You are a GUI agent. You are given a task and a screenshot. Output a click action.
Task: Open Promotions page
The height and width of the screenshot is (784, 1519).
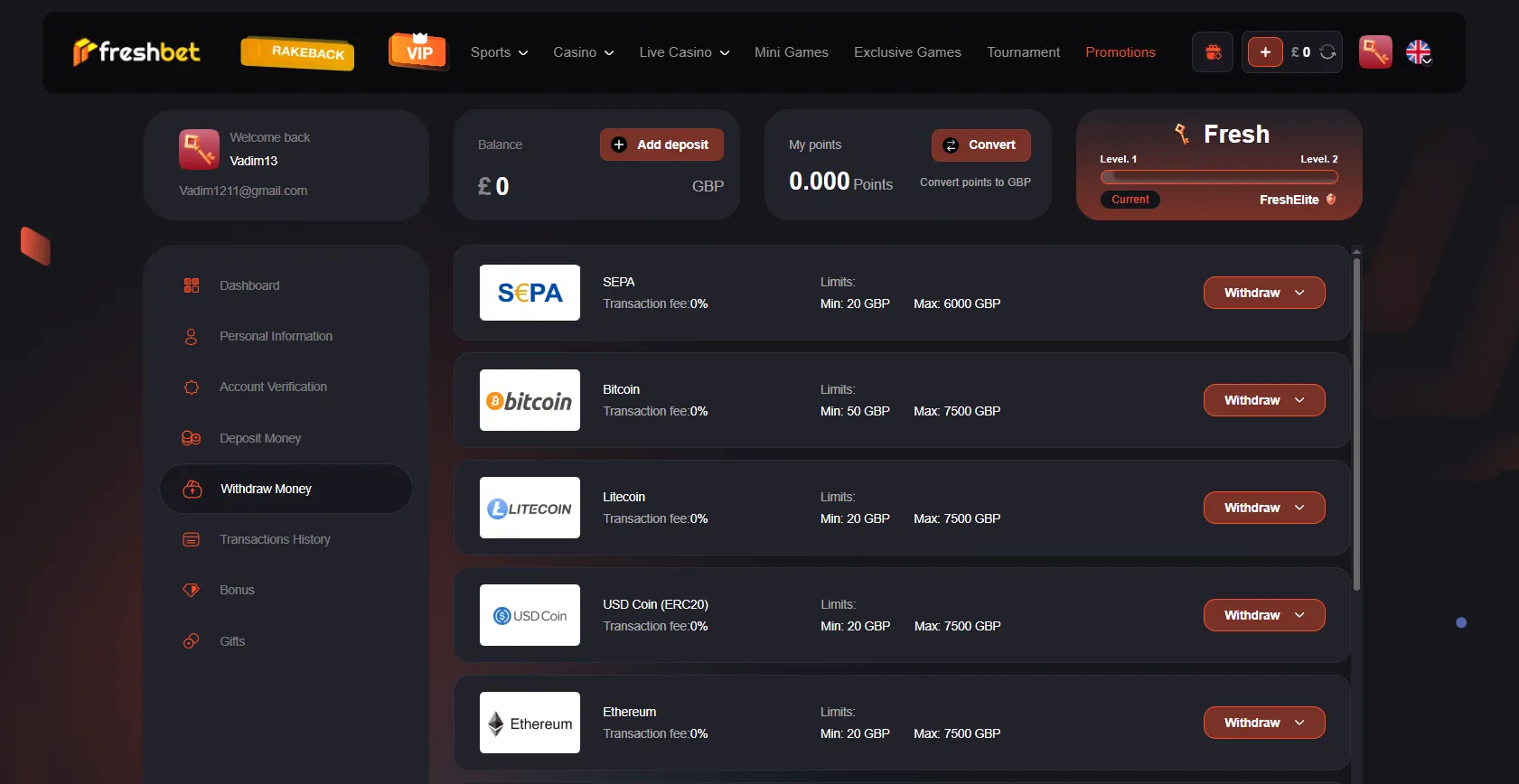pyautogui.click(x=1120, y=52)
